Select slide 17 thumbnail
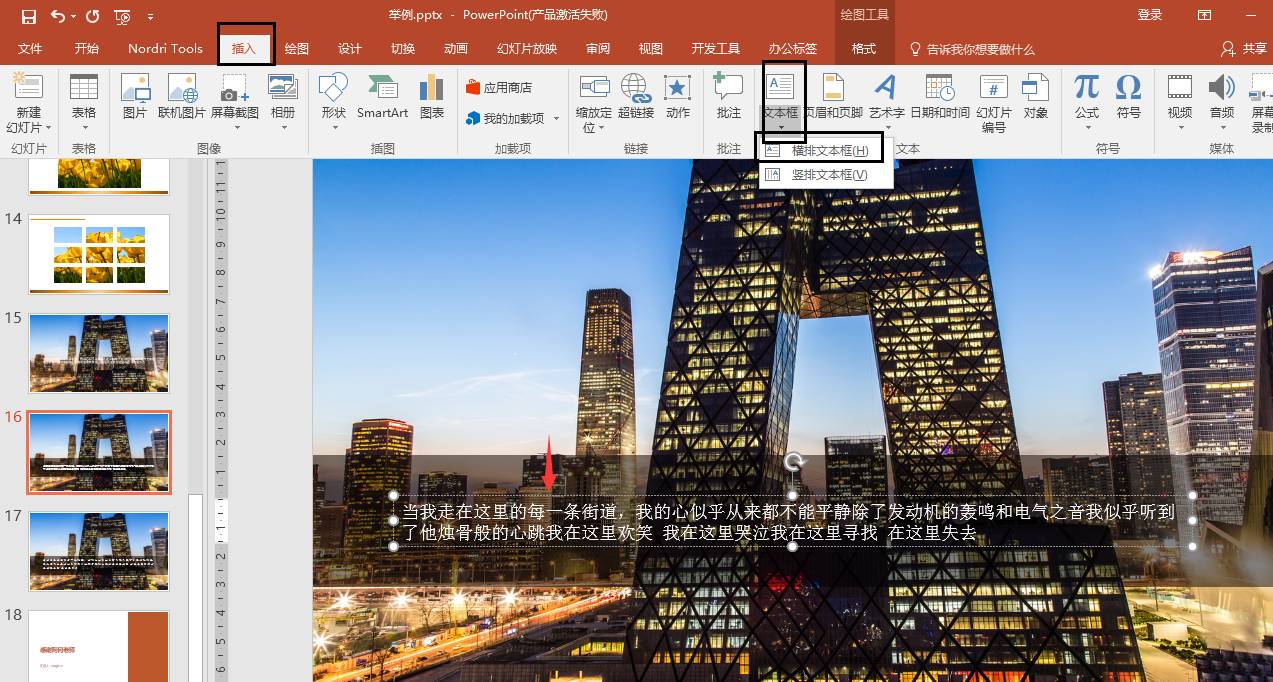 coord(99,551)
